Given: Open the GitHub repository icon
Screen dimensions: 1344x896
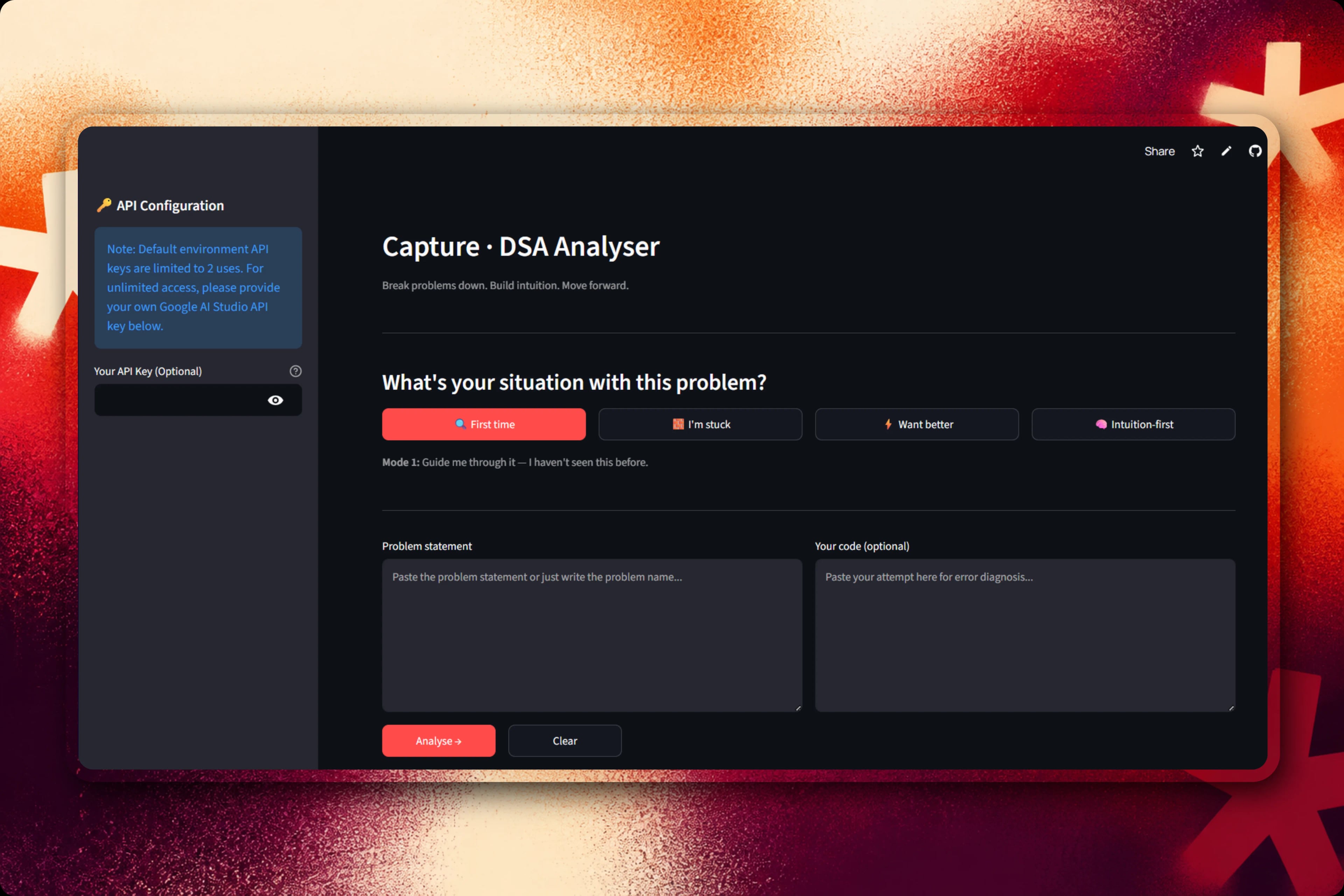Looking at the screenshot, I should 1255,151.
